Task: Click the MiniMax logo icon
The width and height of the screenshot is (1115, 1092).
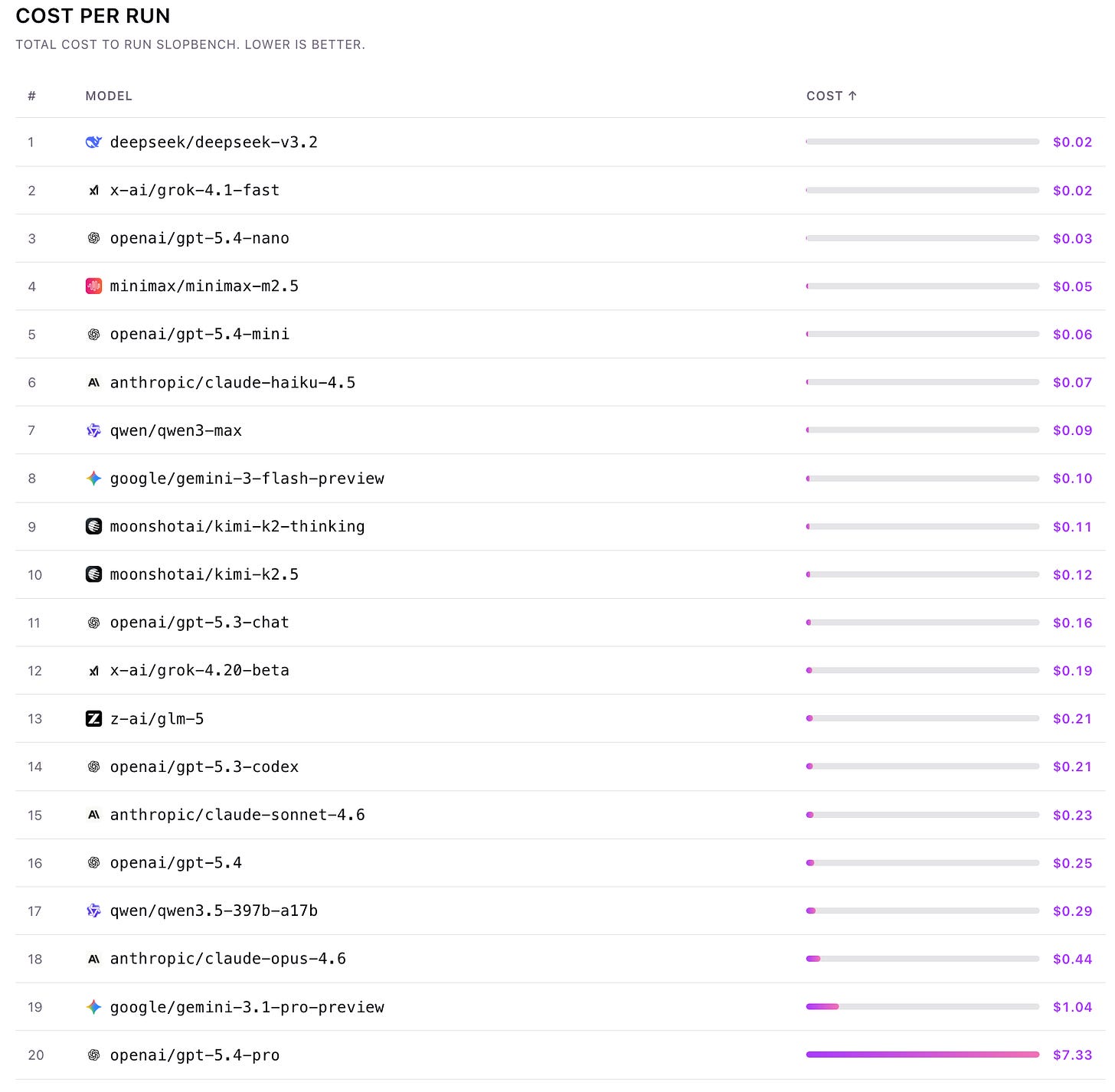Action: pyautogui.click(x=93, y=286)
